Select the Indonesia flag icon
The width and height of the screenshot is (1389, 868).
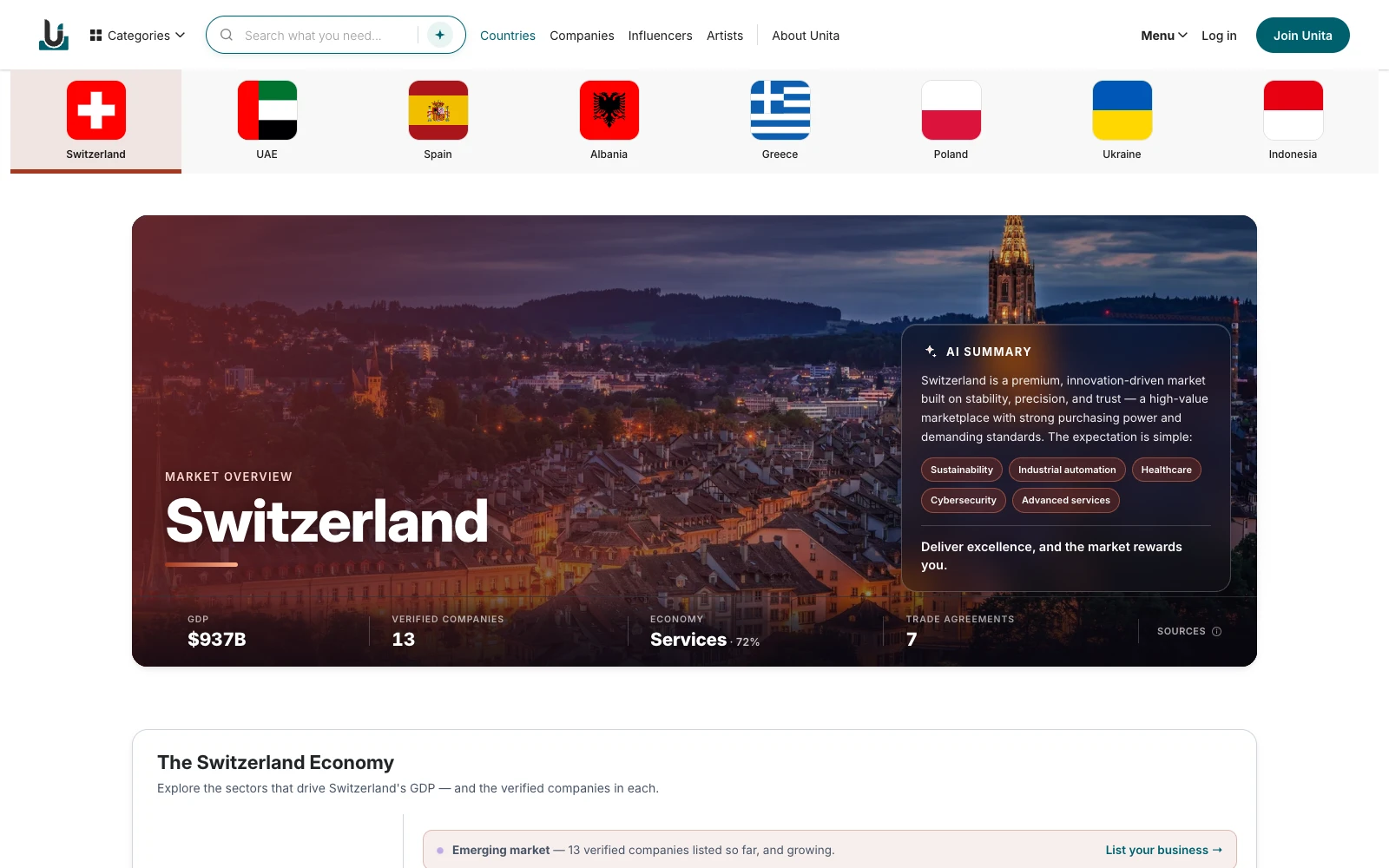pyautogui.click(x=1294, y=110)
